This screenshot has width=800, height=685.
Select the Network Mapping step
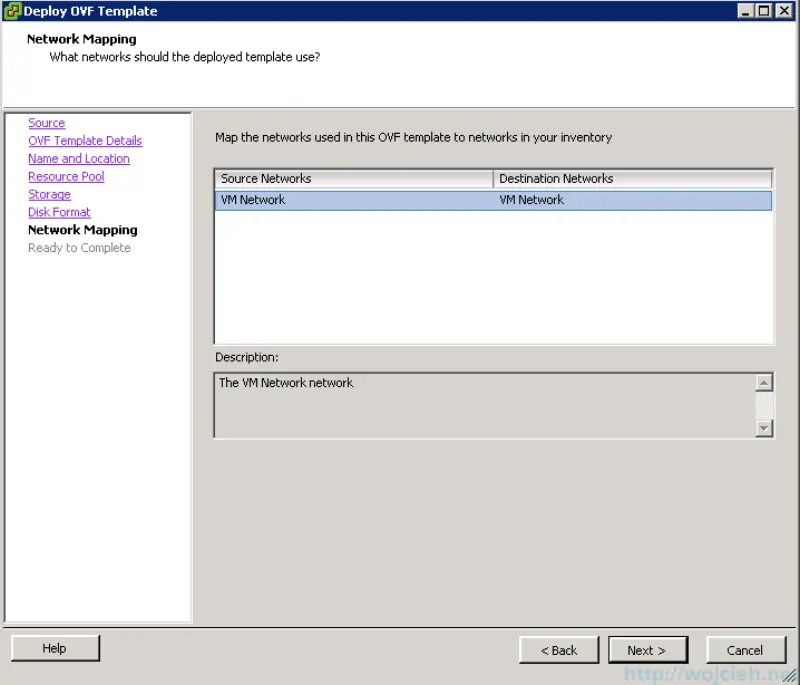pyautogui.click(x=82, y=230)
